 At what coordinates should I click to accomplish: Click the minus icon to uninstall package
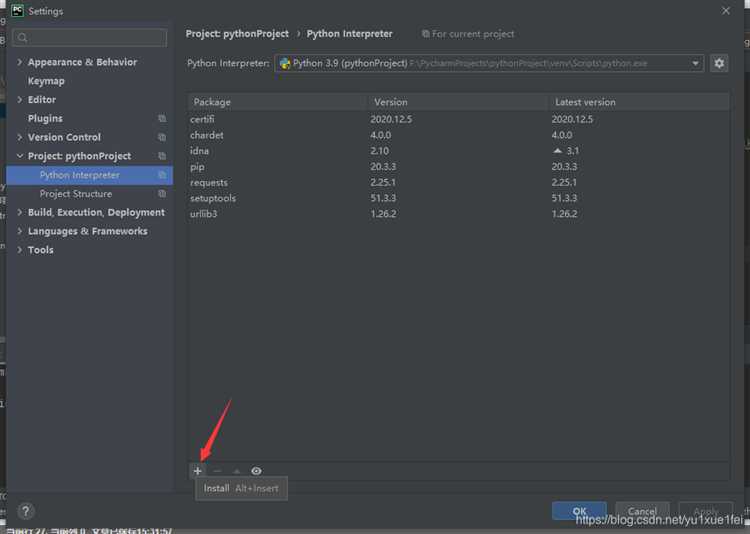pos(217,471)
